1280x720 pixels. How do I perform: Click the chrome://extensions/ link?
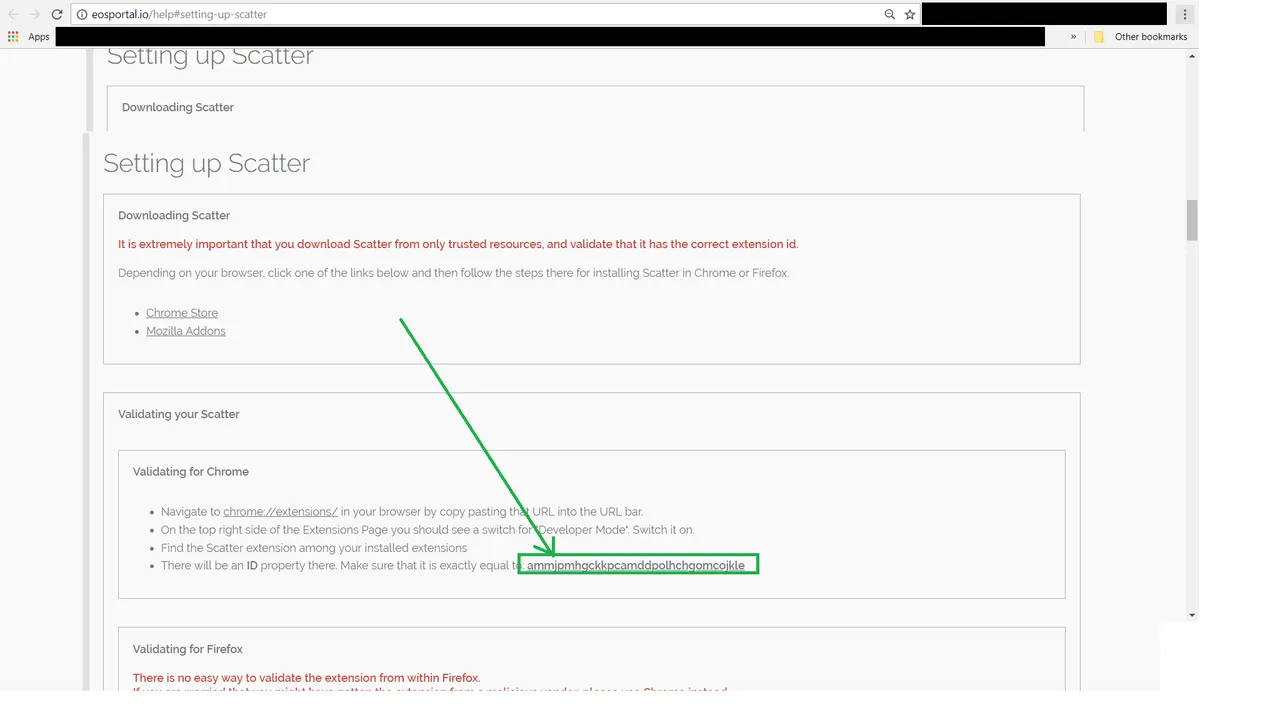coord(280,511)
